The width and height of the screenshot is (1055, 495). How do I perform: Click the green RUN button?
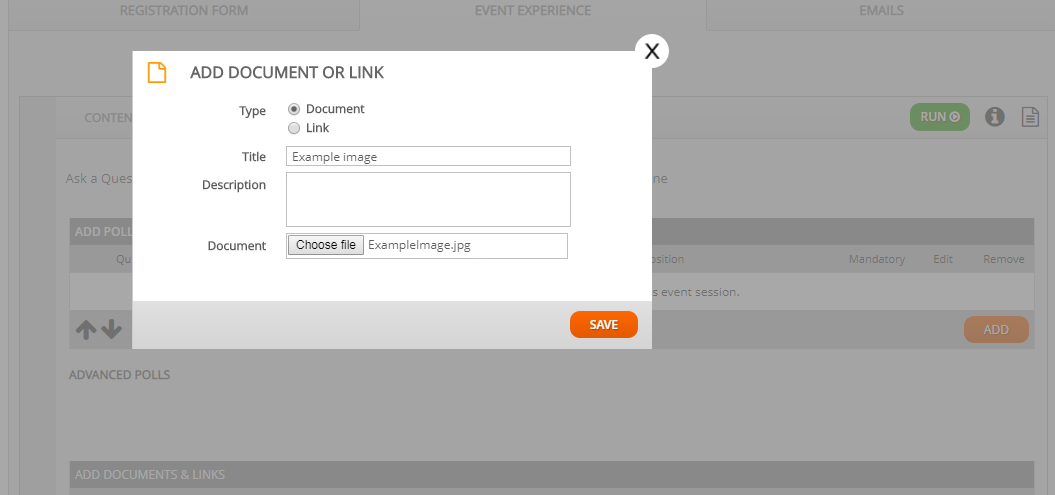[x=939, y=116]
